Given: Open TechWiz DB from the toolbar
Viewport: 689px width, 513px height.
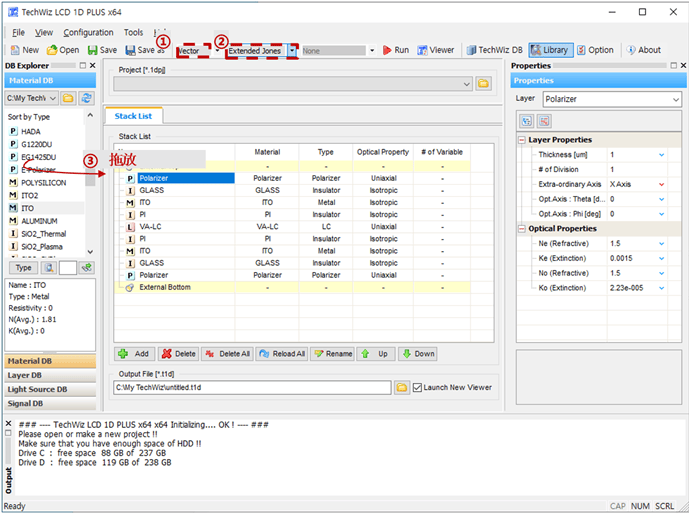Looking at the screenshot, I should [x=494, y=50].
